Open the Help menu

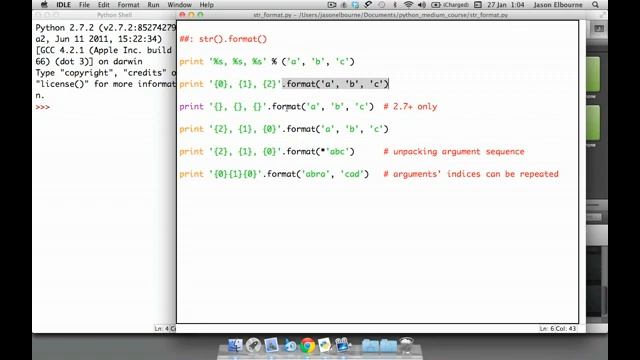[x=206, y=5]
